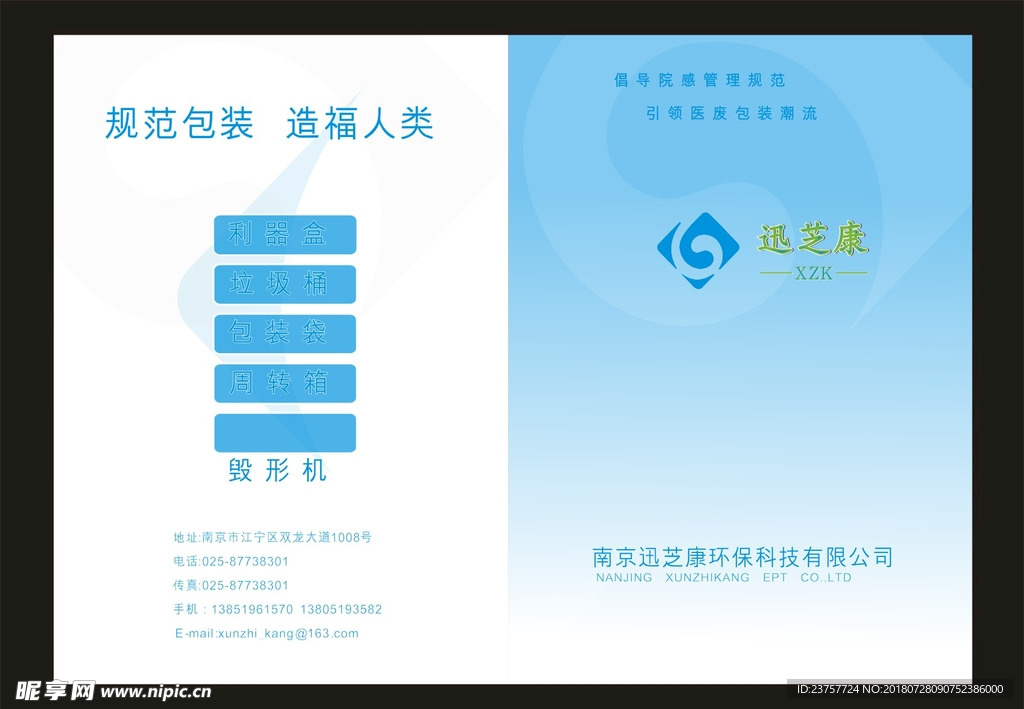1024x709 pixels.
Task: Click the 规范包装 造福人类 headline
Action: click(269, 124)
